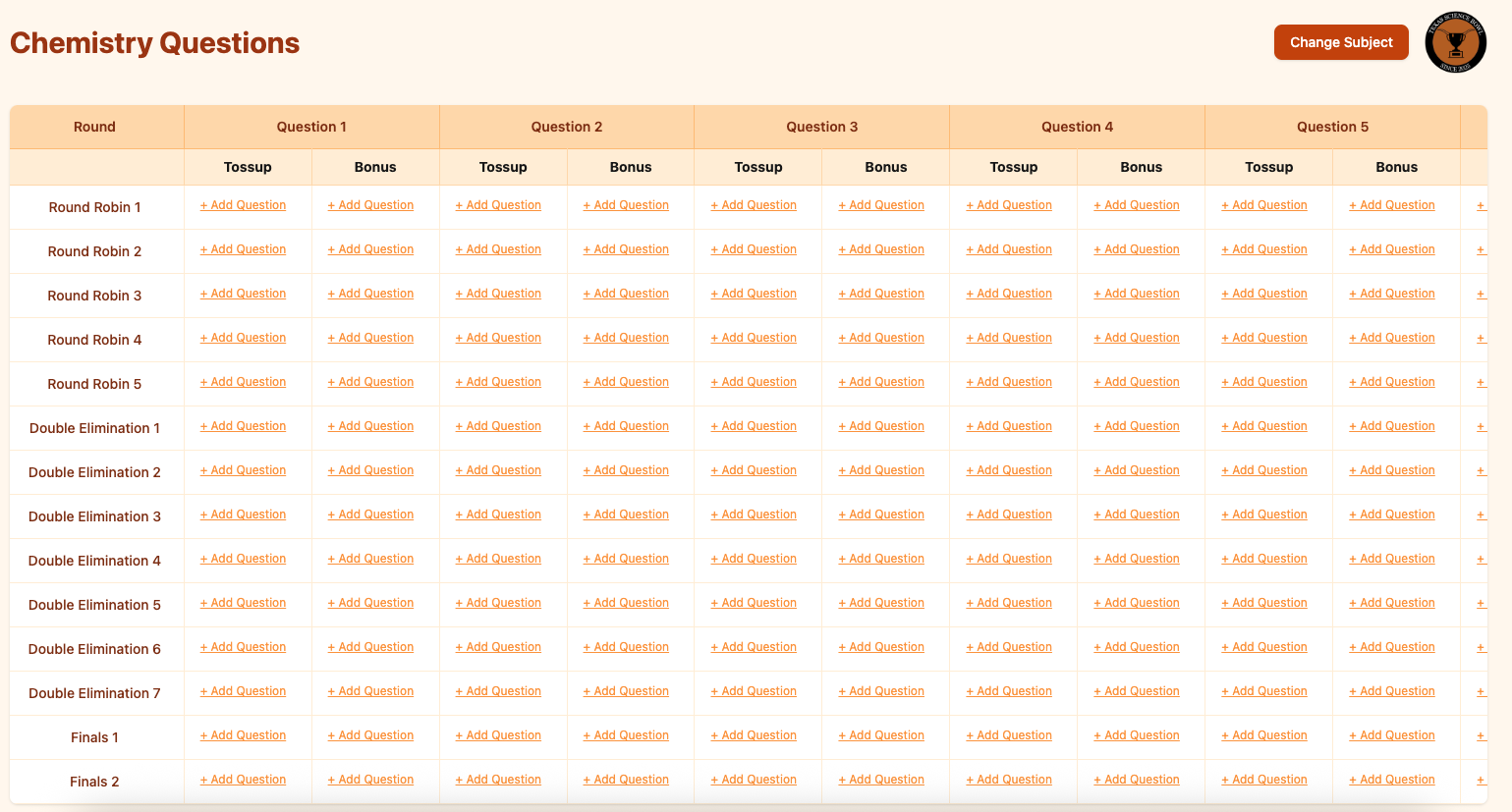Add Question 4 Tossup for Round Robin 2
Viewport: 1512px width, 812px height.
point(1009,249)
